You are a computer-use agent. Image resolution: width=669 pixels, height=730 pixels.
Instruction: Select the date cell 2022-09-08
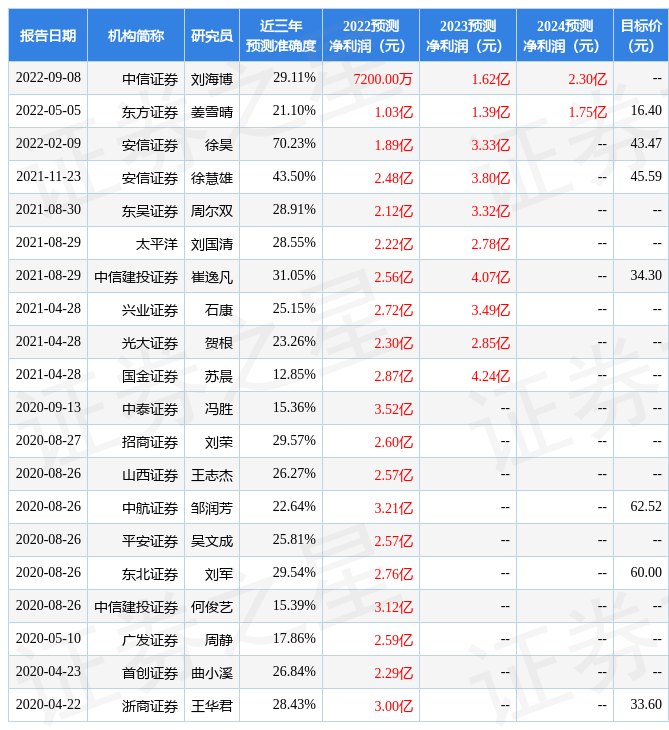48,78
